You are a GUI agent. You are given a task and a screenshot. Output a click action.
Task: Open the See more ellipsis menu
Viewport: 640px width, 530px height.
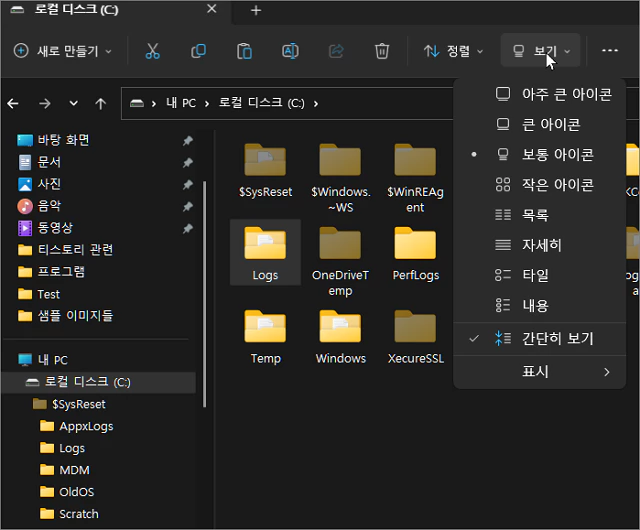click(x=610, y=50)
